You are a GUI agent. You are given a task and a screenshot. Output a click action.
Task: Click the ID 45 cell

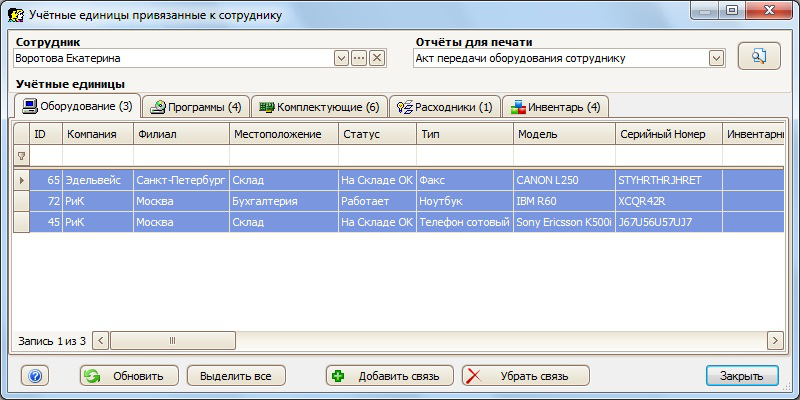tap(46, 222)
